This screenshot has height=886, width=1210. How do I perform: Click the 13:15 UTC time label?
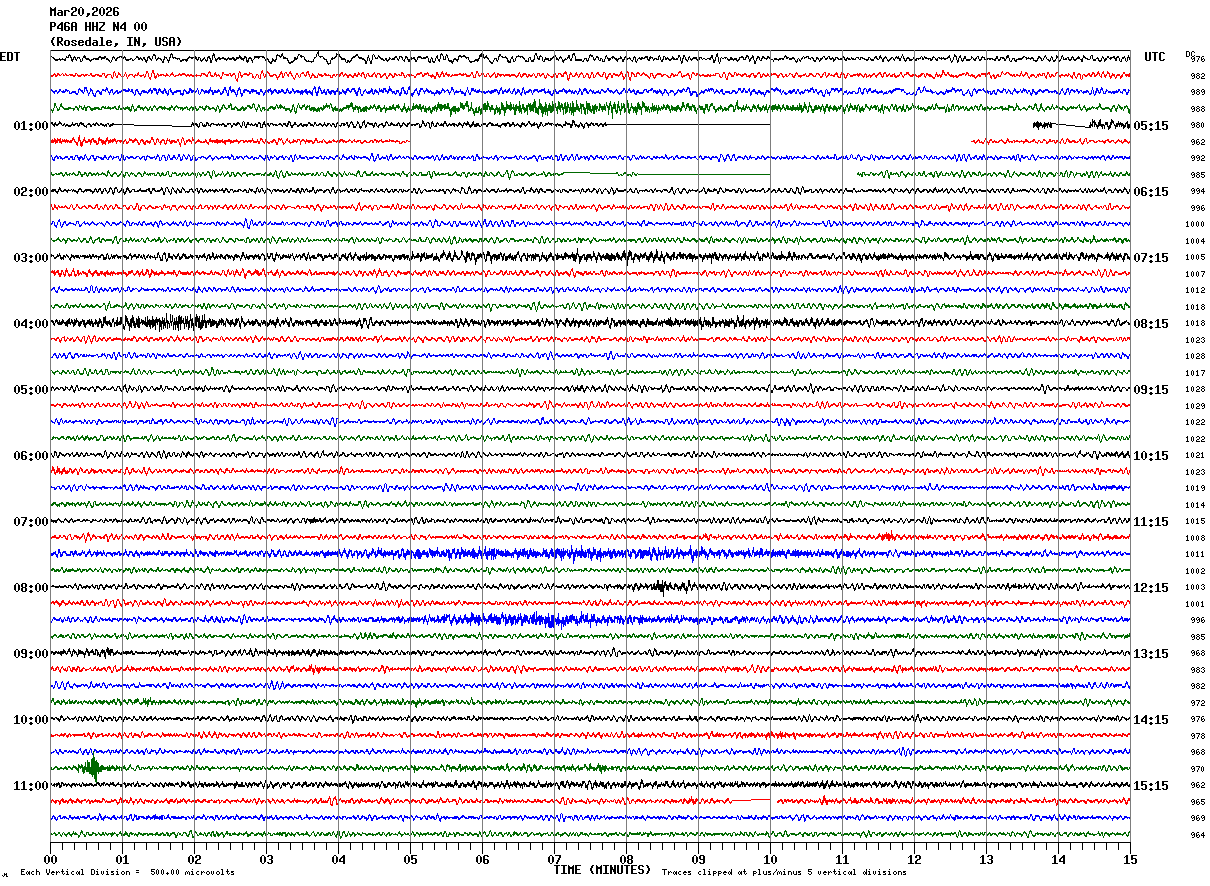point(1150,654)
